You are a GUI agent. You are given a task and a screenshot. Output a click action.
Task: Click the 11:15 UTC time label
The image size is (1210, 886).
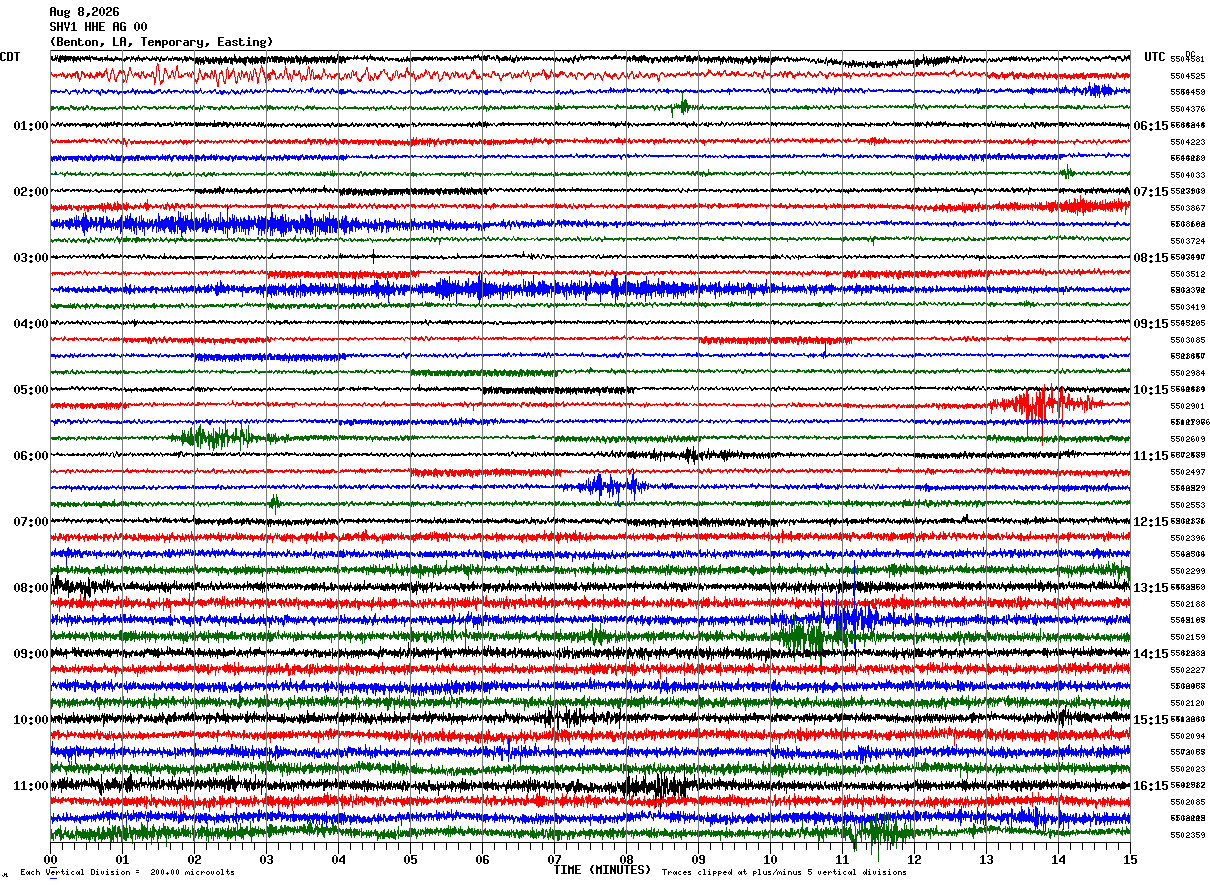1150,456
